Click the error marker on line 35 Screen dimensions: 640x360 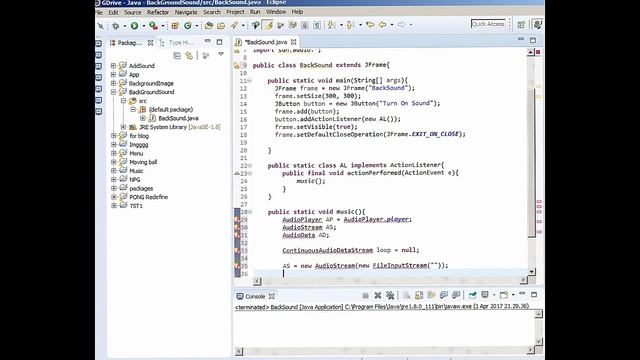pos(237,266)
